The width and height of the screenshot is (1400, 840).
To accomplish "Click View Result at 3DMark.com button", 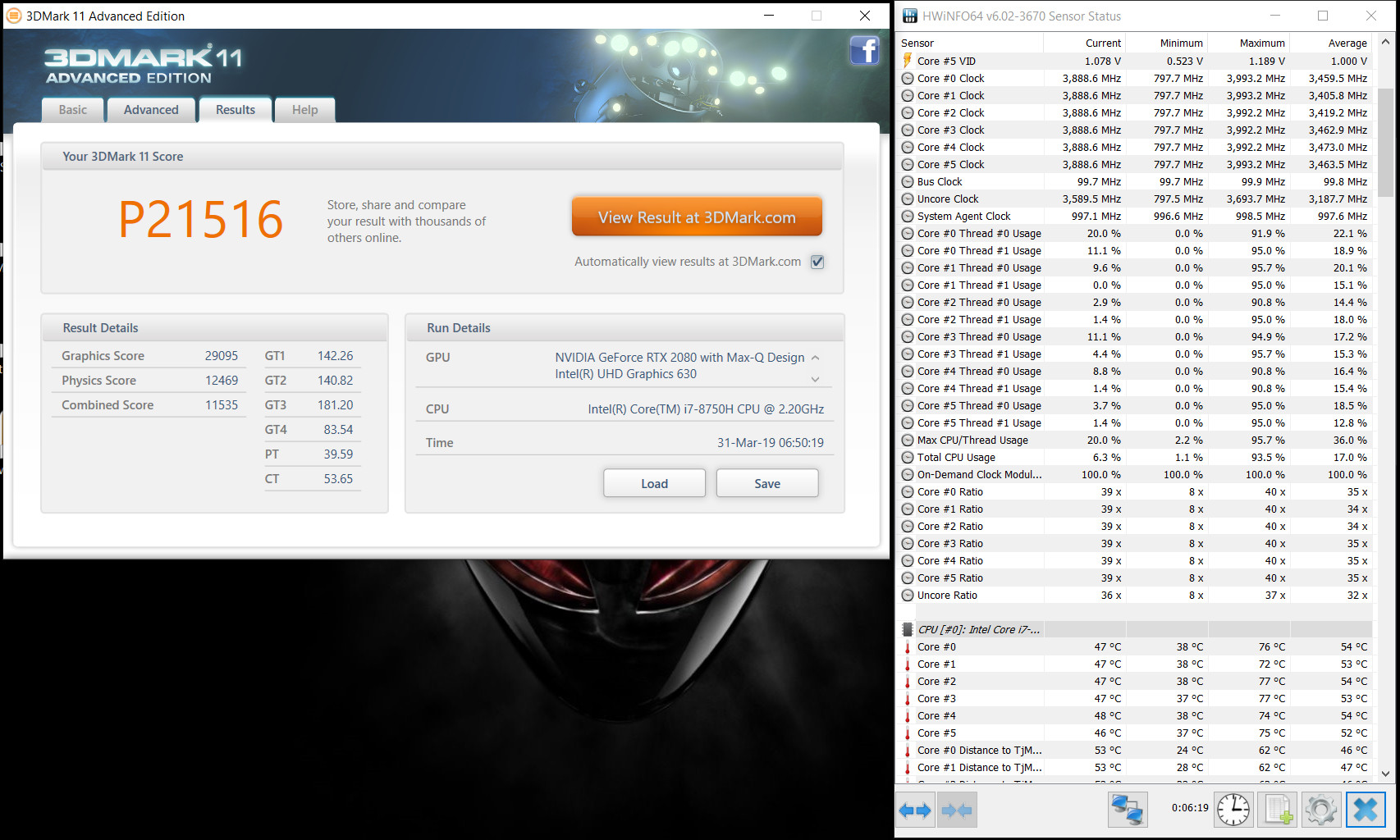I will (x=697, y=217).
